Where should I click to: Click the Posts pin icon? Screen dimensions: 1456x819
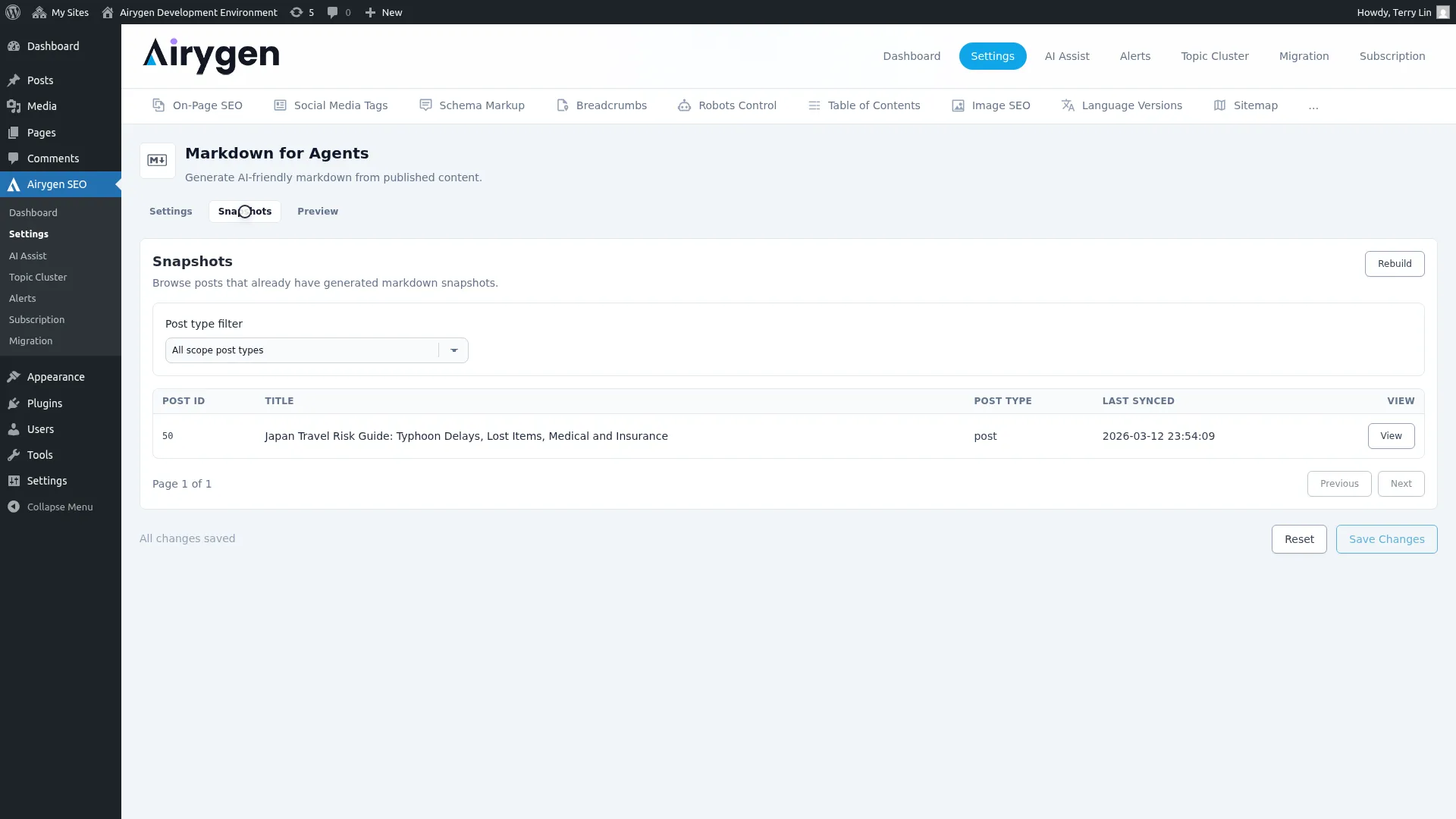tap(14, 80)
